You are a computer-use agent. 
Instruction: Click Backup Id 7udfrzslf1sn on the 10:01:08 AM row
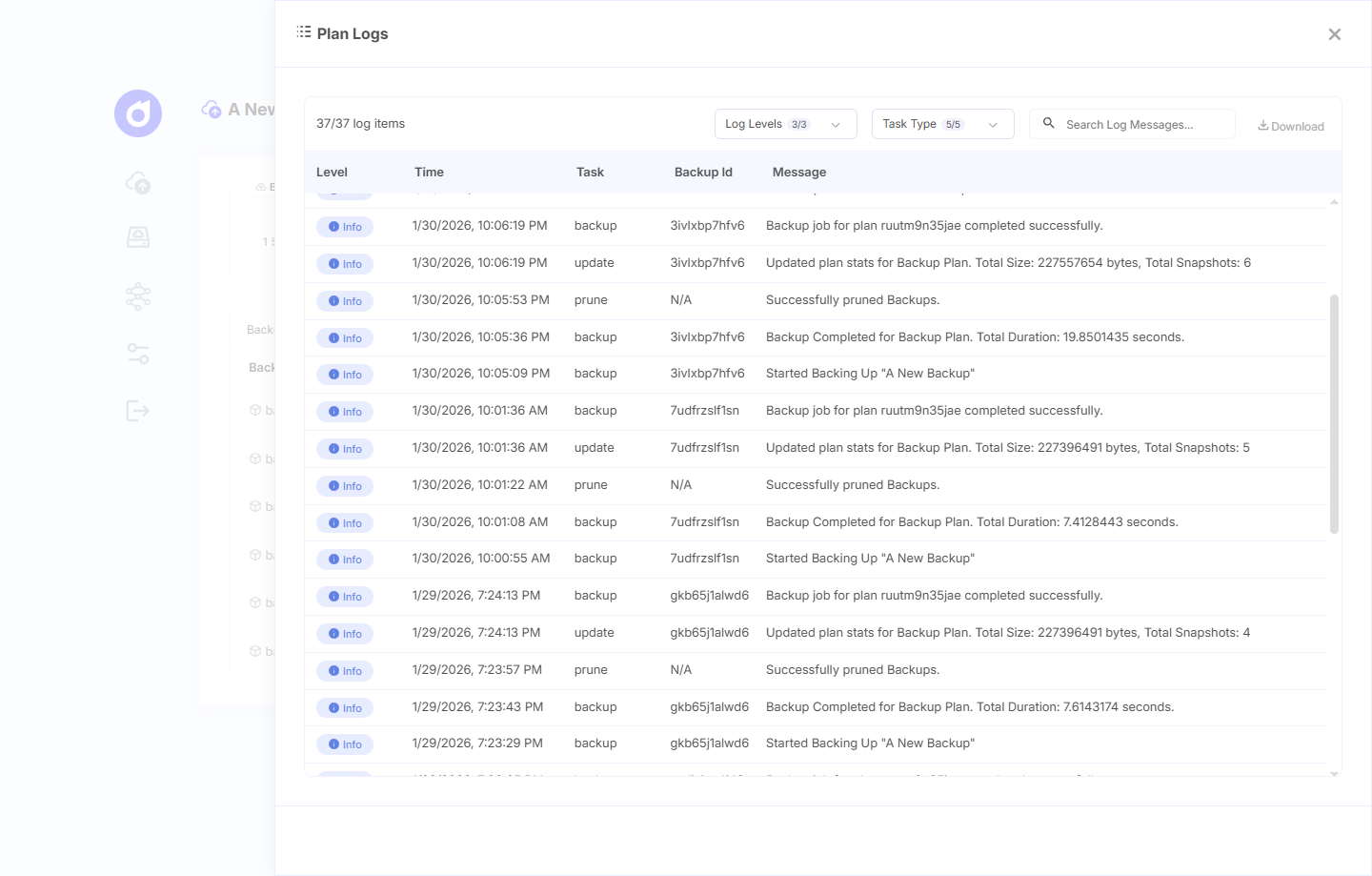tap(704, 522)
